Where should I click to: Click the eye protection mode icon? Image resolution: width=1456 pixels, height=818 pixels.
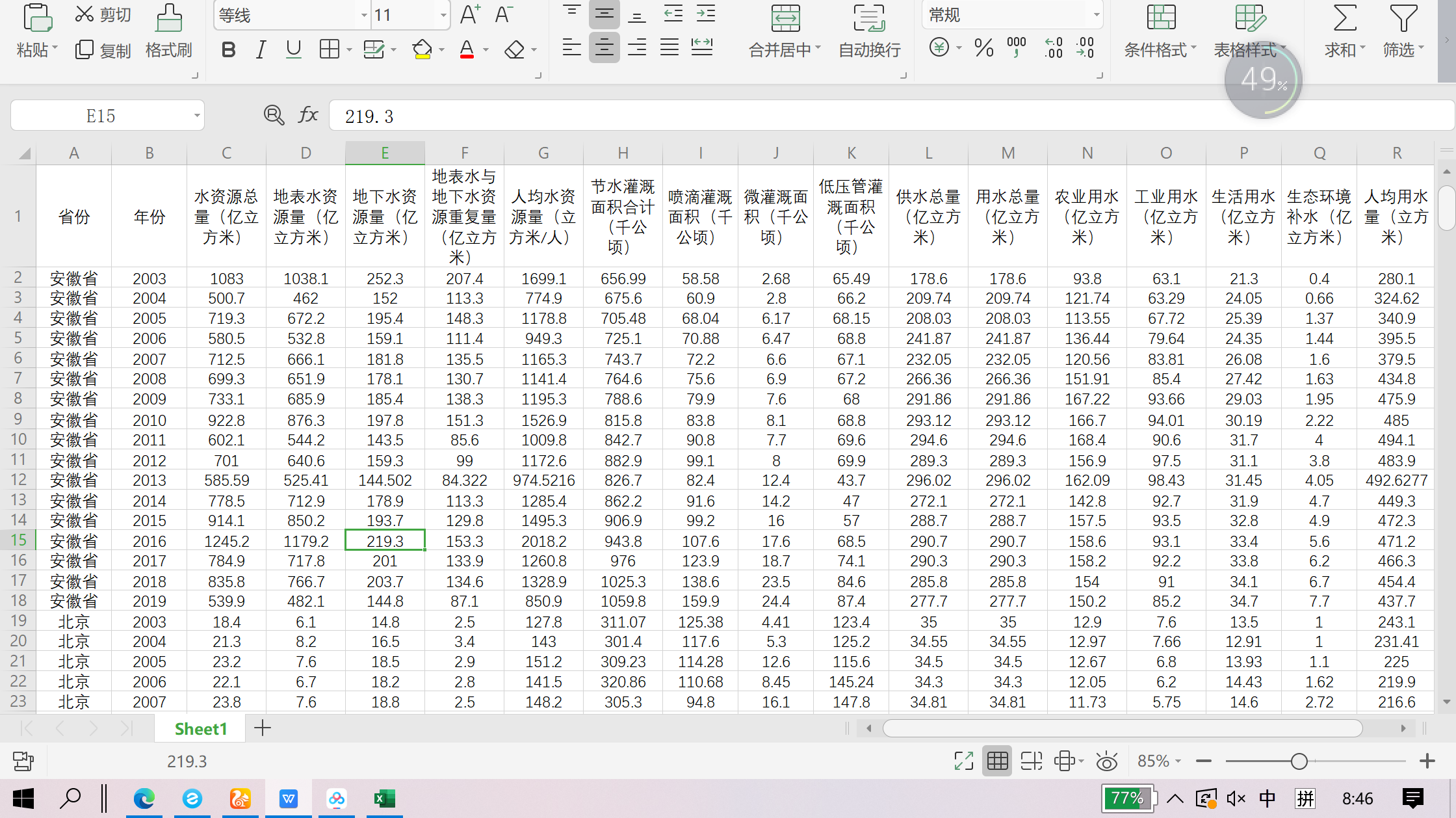point(1106,761)
